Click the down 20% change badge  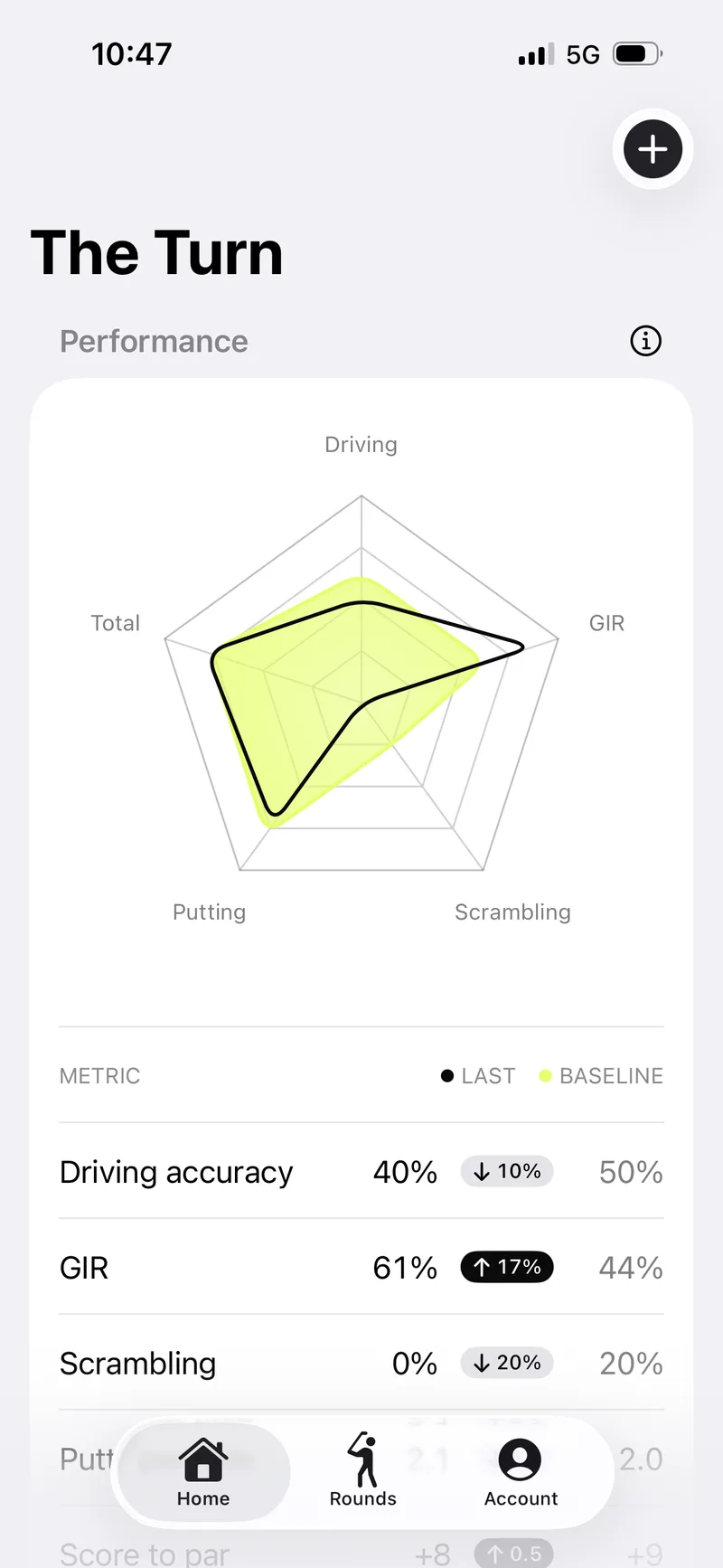click(507, 1363)
